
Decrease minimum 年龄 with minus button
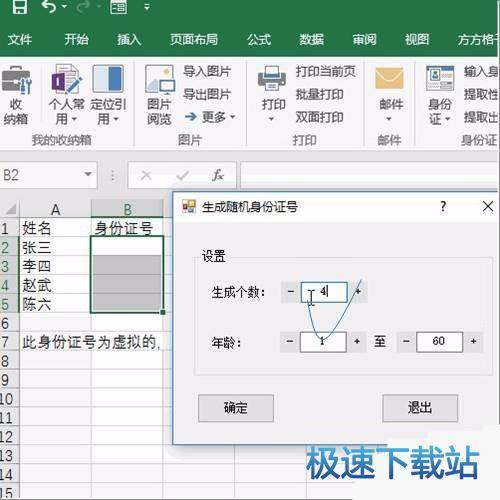[289, 341]
